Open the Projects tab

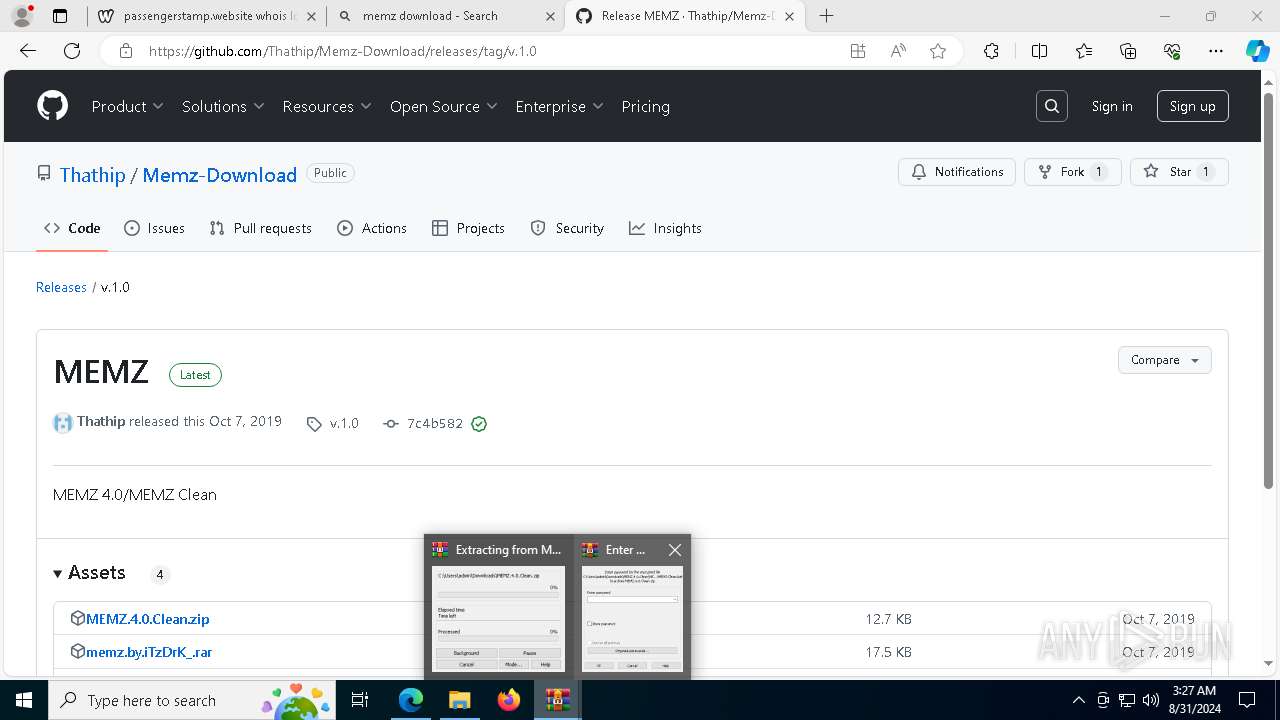(x=468, y=228)
